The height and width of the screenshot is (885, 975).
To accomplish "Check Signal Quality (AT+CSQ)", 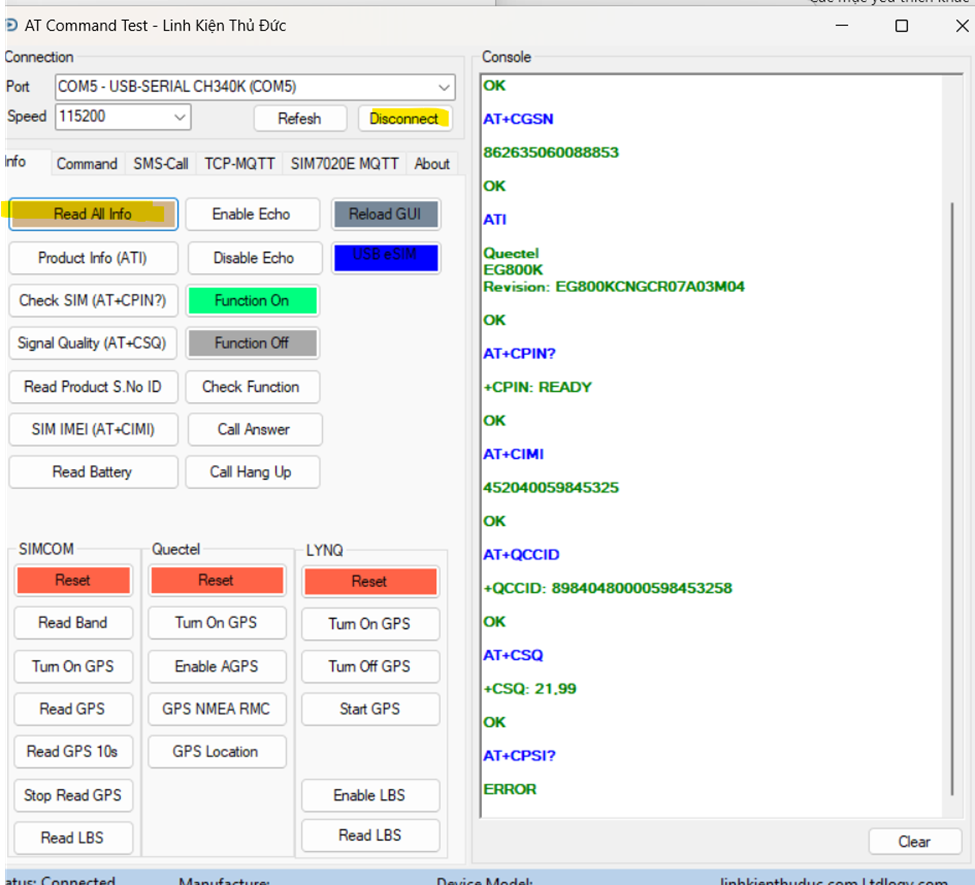I will tap(92, 343).
